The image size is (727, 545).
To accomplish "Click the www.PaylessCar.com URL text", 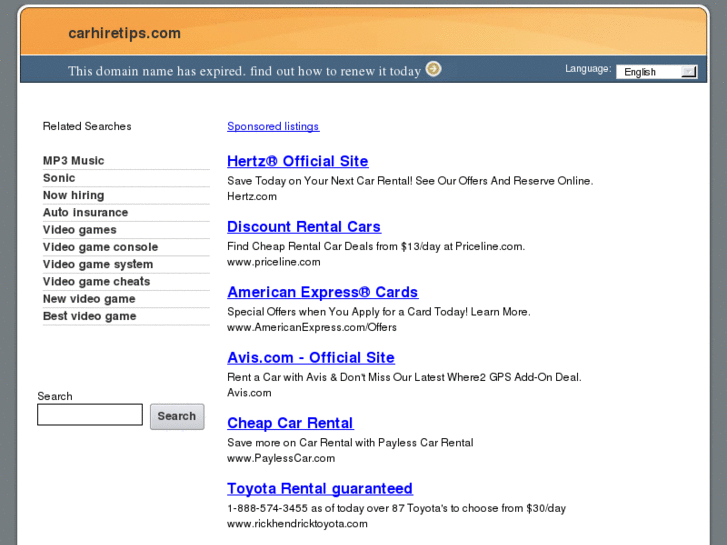I will (281, 458).
